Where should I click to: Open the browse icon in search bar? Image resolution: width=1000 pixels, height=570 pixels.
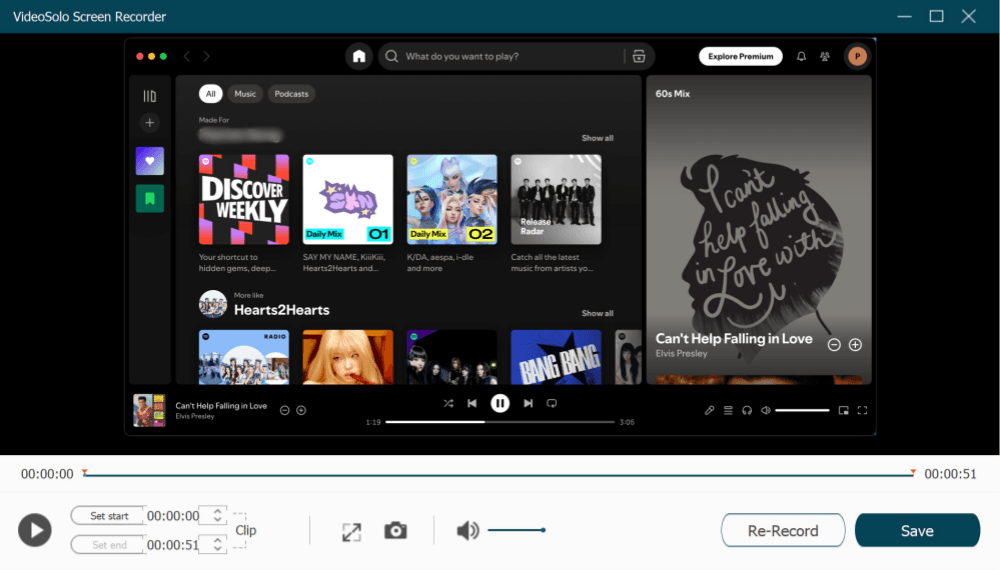[639, 56]
